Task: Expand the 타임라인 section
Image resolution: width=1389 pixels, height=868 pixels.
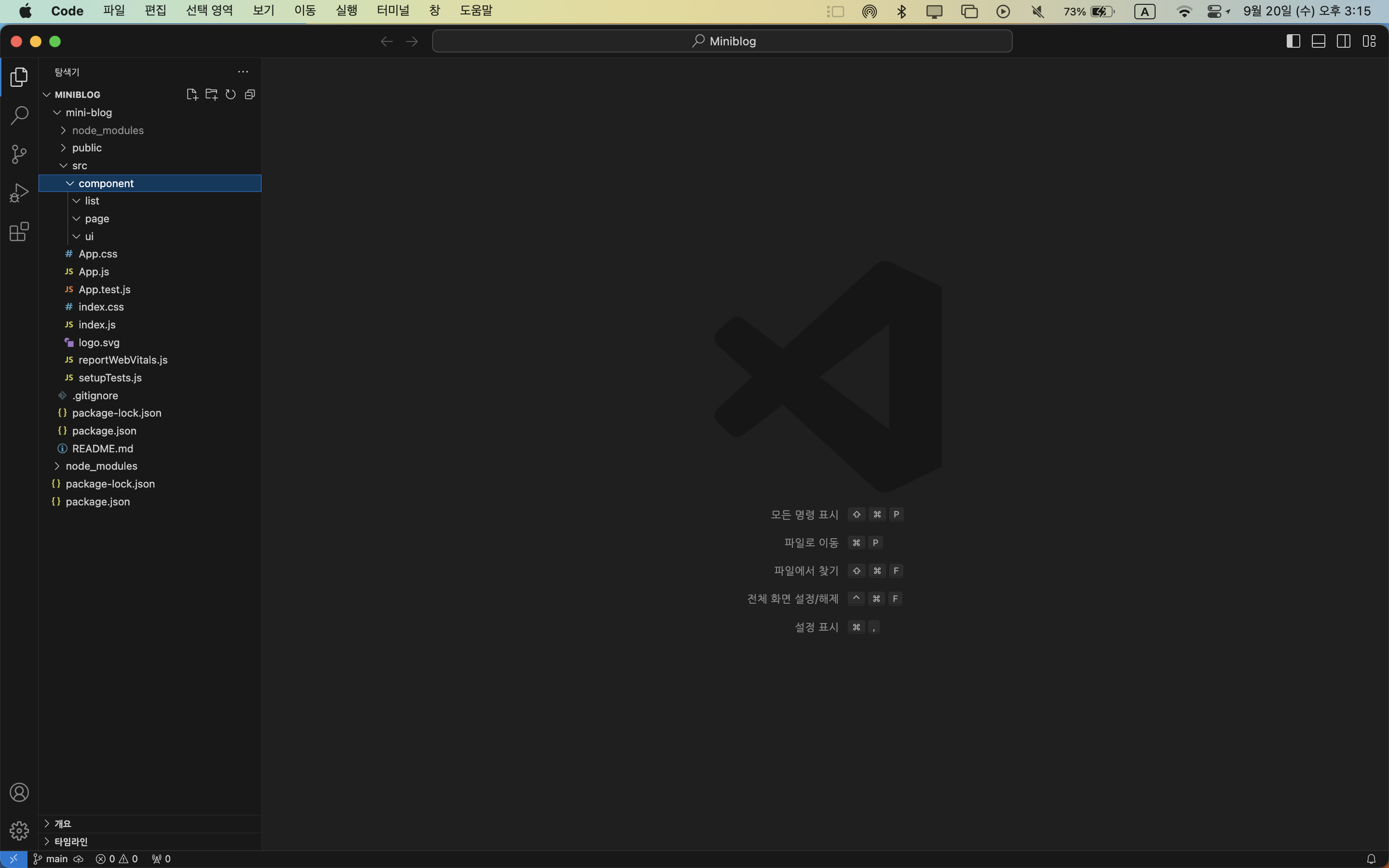Action: (x=70, y=841)
